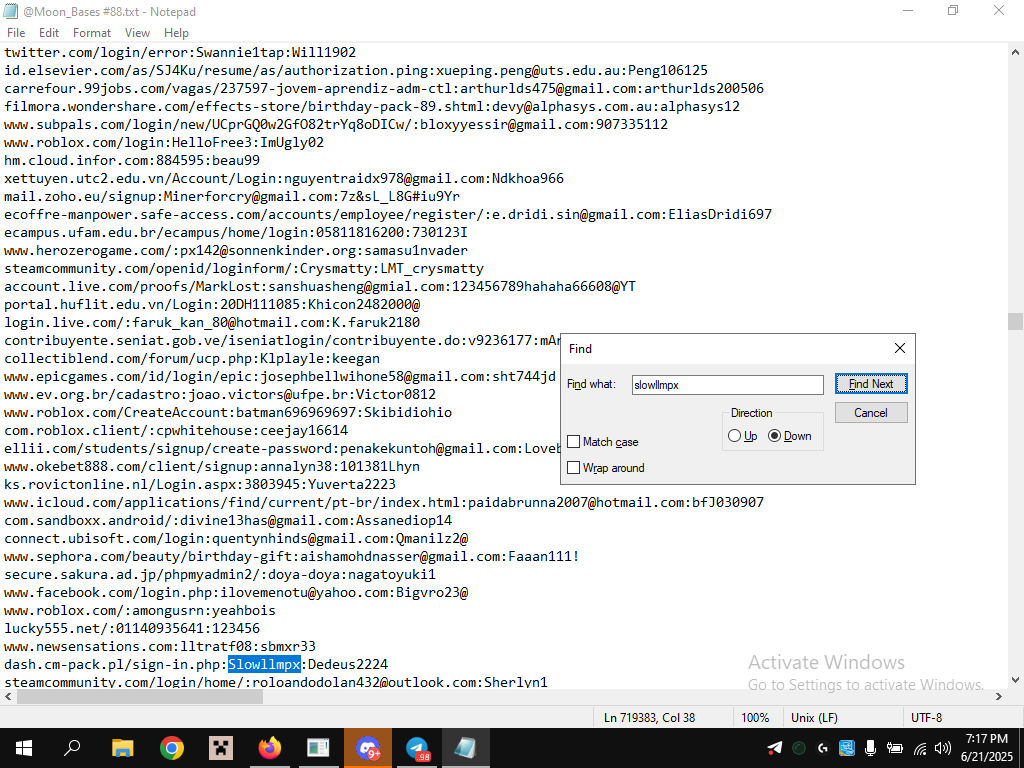Click the highlighted search match in text
The height and width of the screenshot is (768, 1024).
[264, 664]
